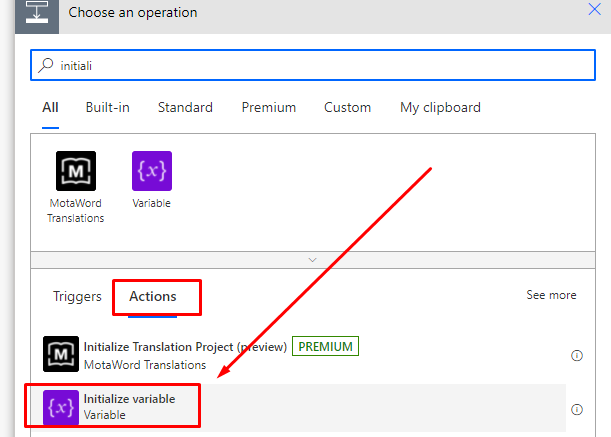This screenshot has width=611, height=437.
Task: Click the MotaWord Translations connector icon
Action: tap(76, 171)
